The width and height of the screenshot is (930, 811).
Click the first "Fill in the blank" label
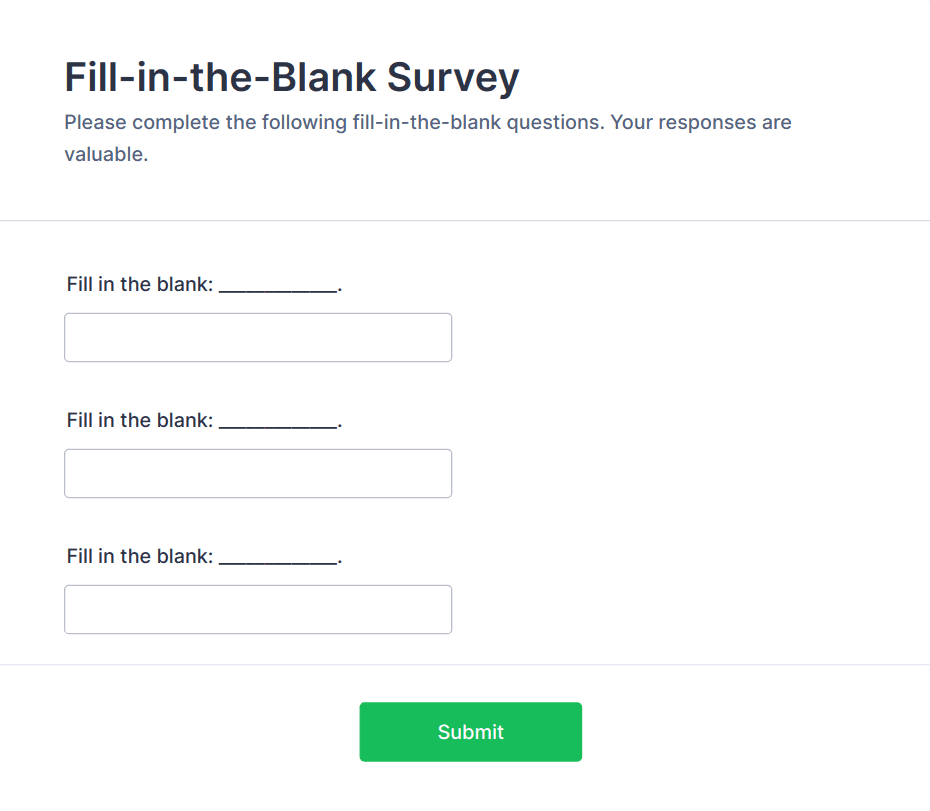140,284
